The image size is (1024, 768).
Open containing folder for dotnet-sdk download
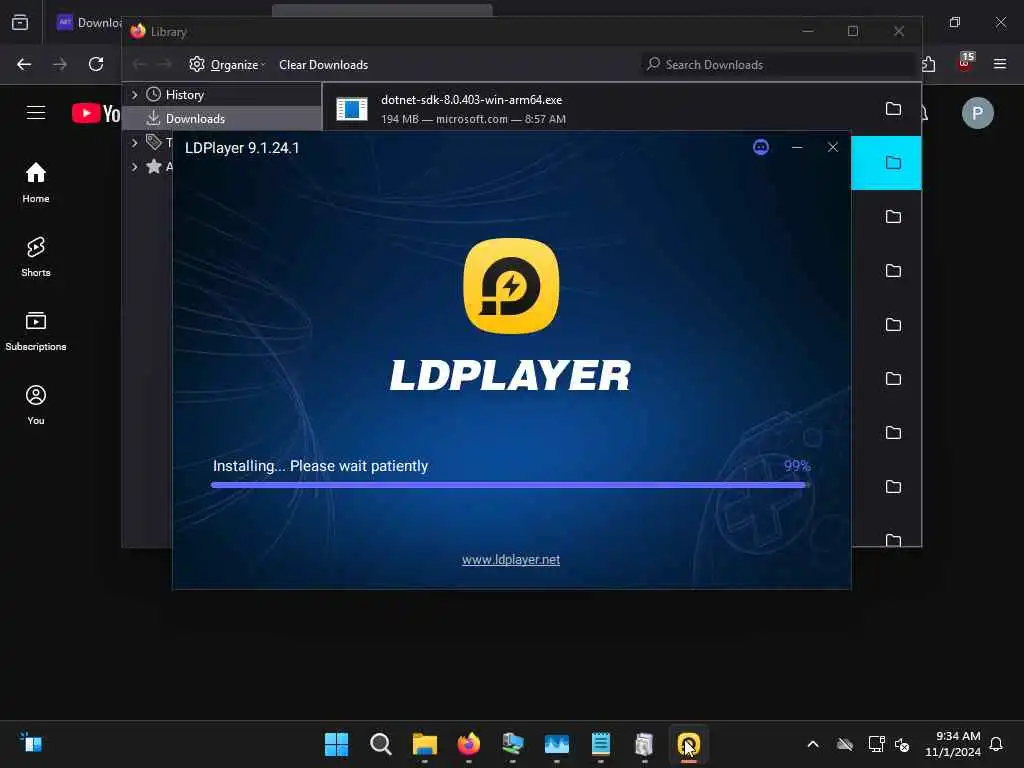(893, 108)
